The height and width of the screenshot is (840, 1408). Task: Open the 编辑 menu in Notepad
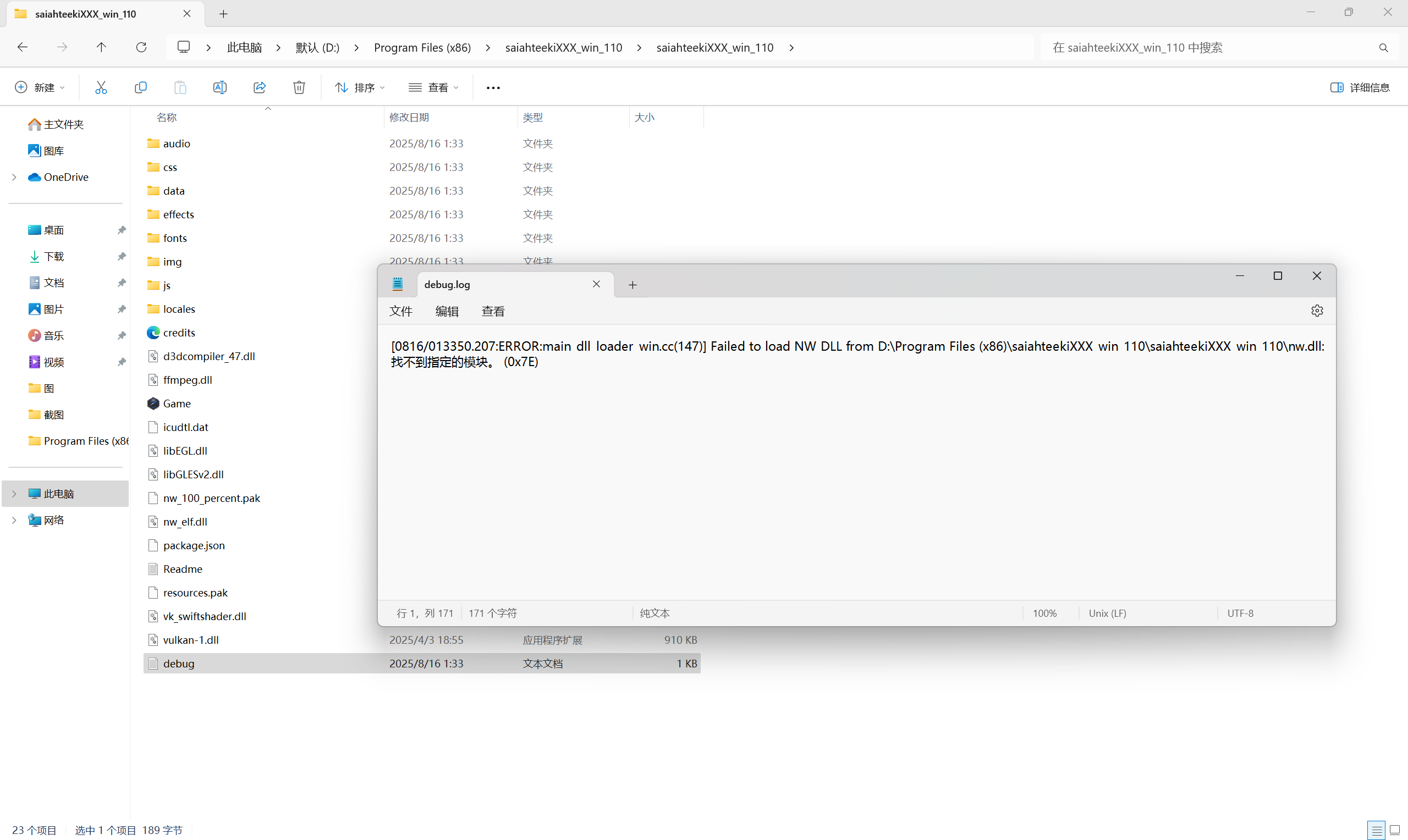[x=447, y=311]
